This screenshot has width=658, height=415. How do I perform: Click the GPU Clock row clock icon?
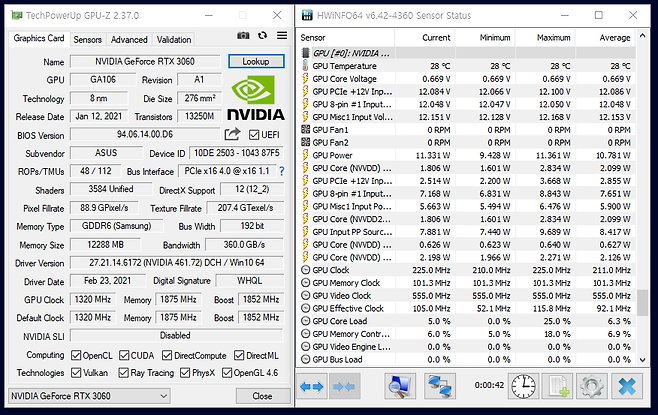(306, 270)
